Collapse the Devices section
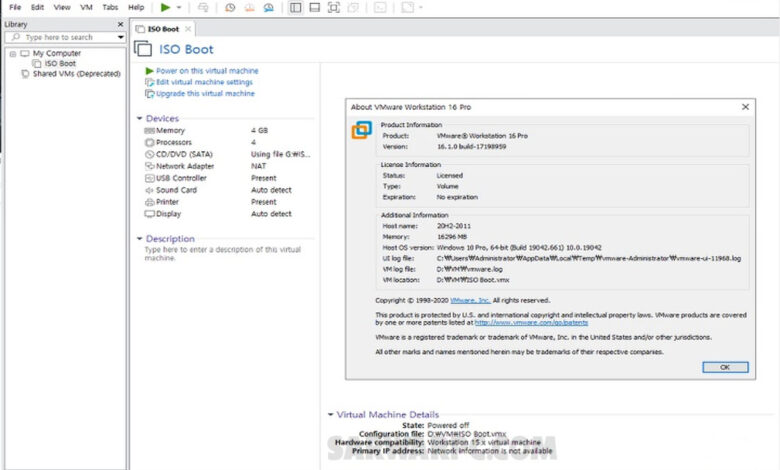780x470 pixels. click(139, 118)
